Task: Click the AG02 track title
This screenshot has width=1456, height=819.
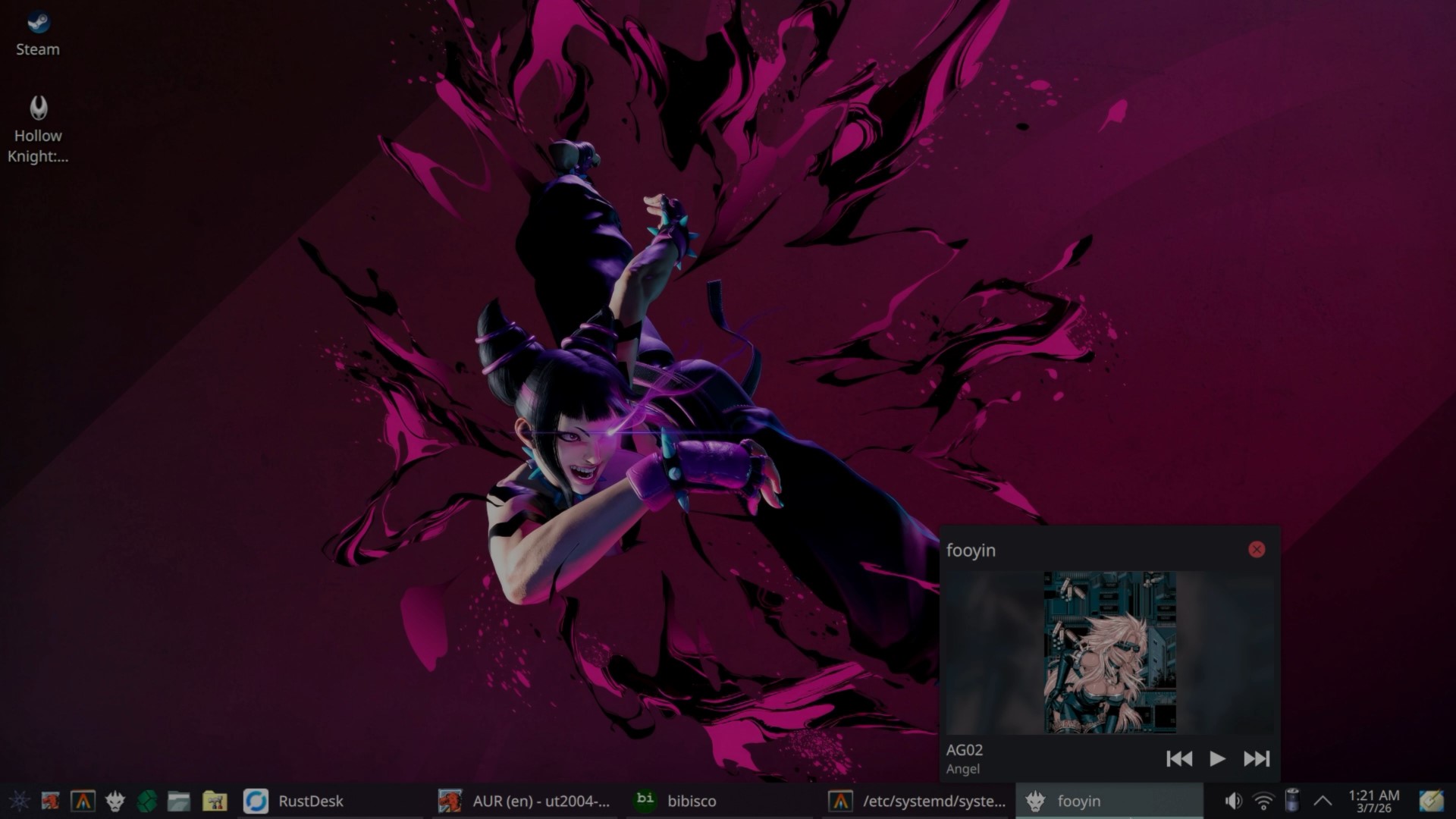Action: 965,750
